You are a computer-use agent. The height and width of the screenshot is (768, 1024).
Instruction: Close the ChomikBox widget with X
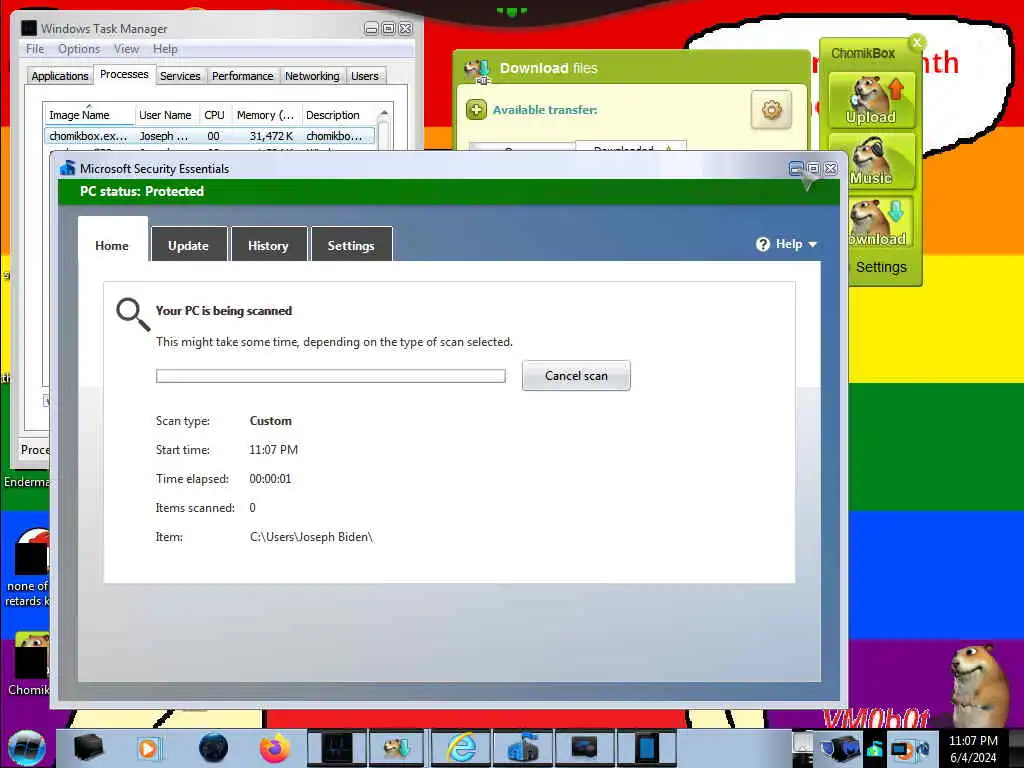(x=917, y=42)
